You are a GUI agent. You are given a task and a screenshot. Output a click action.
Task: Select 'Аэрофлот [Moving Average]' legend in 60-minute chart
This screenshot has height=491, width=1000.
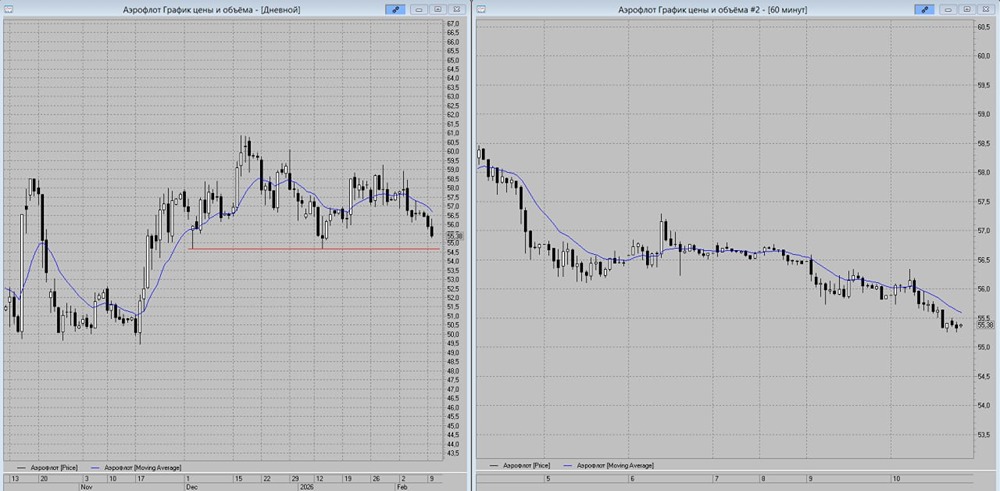615,465
